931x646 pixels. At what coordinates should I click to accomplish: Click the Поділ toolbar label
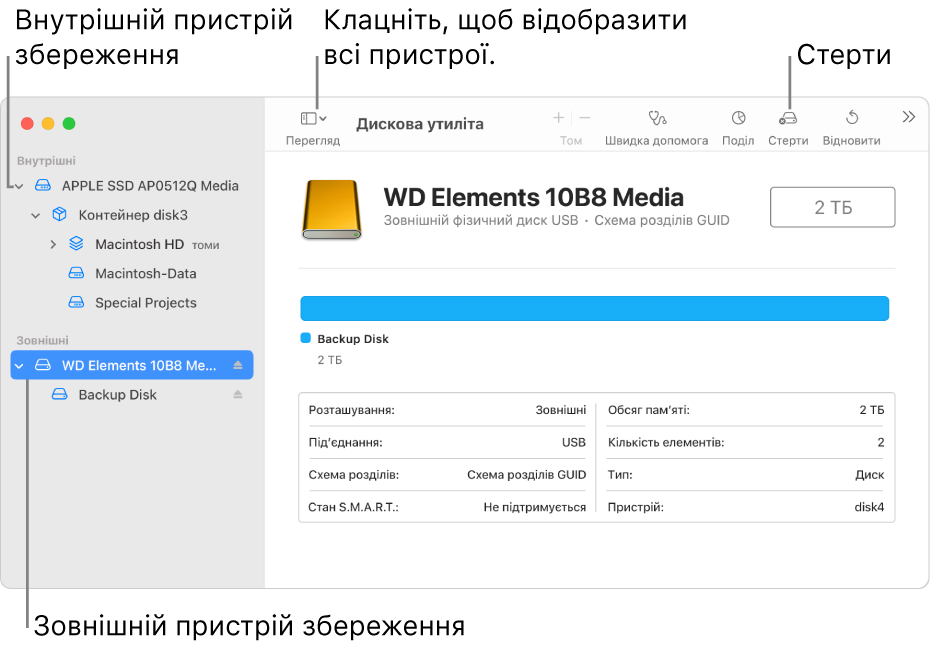coord(738,141)
